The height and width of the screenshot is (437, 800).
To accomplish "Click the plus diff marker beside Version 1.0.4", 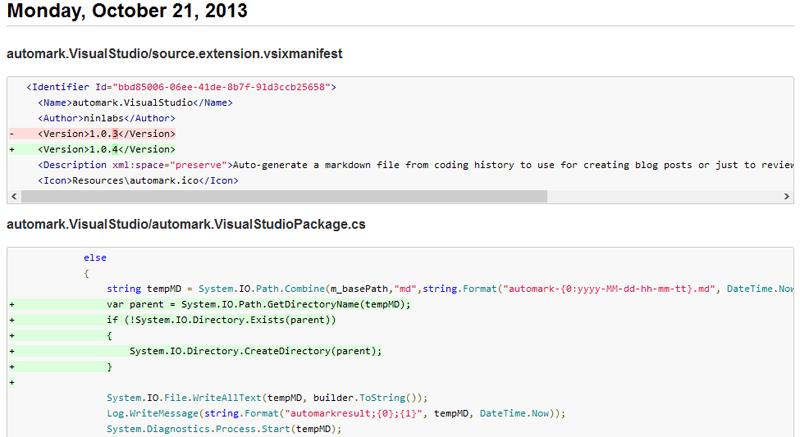I will pos(12,149).
